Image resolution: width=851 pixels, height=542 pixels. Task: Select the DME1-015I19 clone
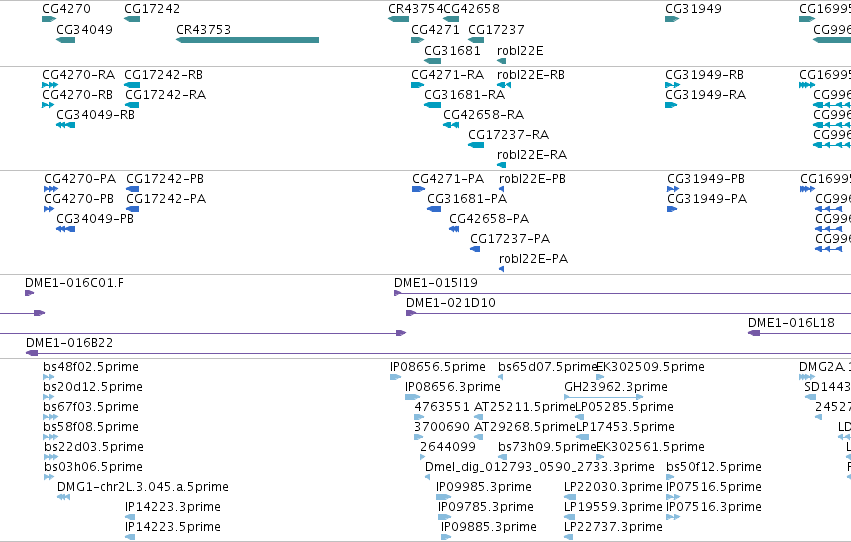pyautogui.click(x=623, y=294)
